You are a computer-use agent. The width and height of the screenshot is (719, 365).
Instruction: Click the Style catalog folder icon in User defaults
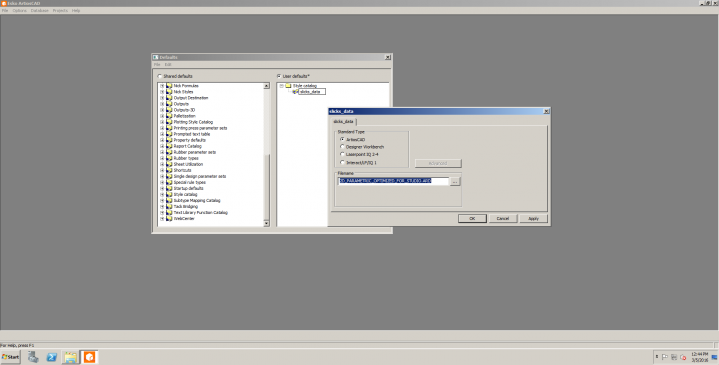288,86
